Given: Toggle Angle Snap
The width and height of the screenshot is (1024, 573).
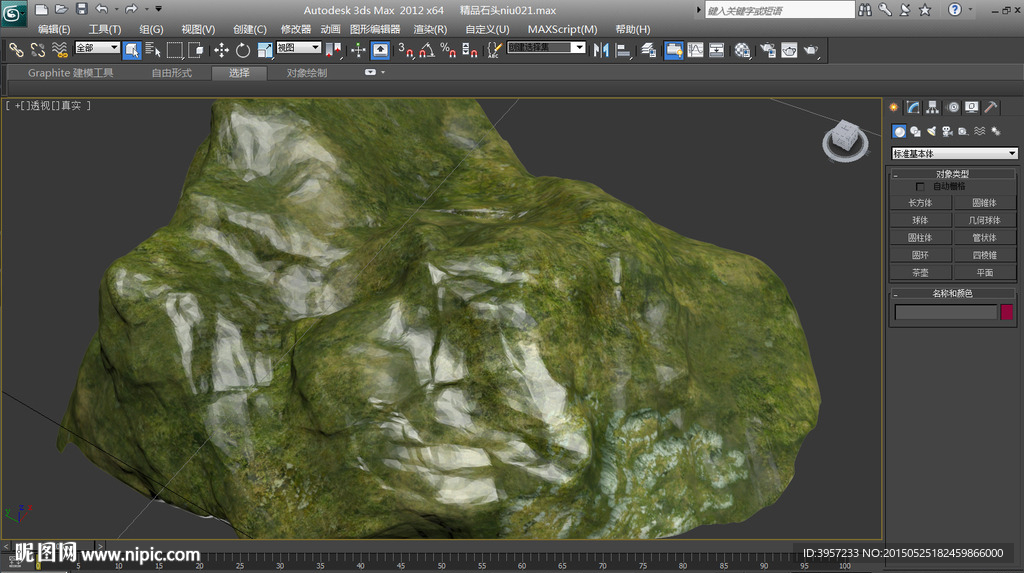Looking at the screenshot, I should 427,50.
